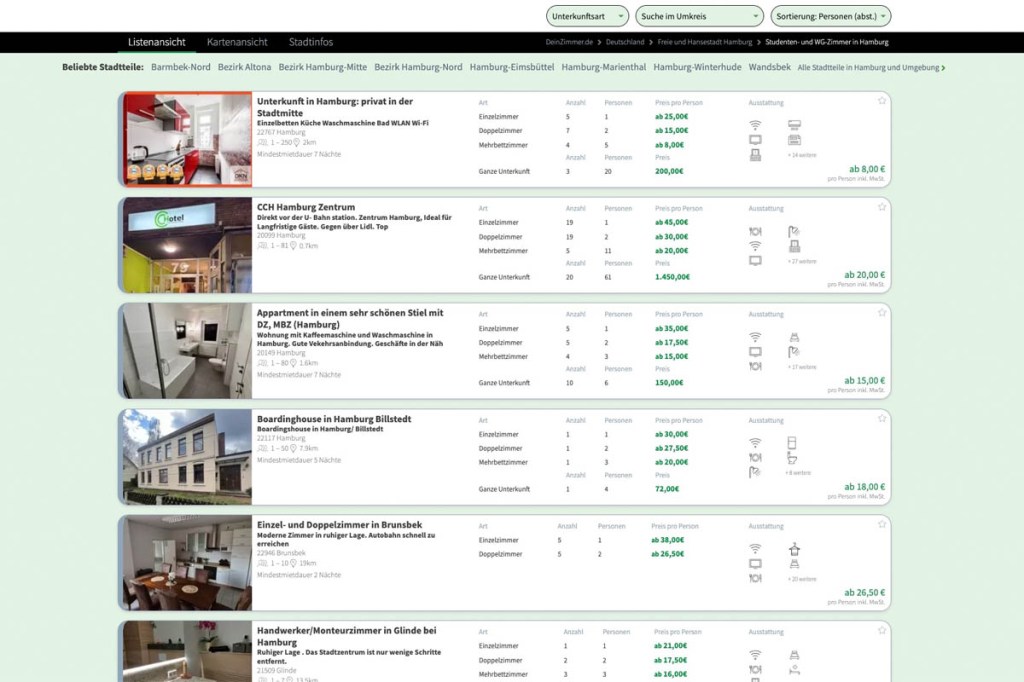
Task: Click the air conditioner icon in the Stadtmitte listing
Action: pos(794,125)
